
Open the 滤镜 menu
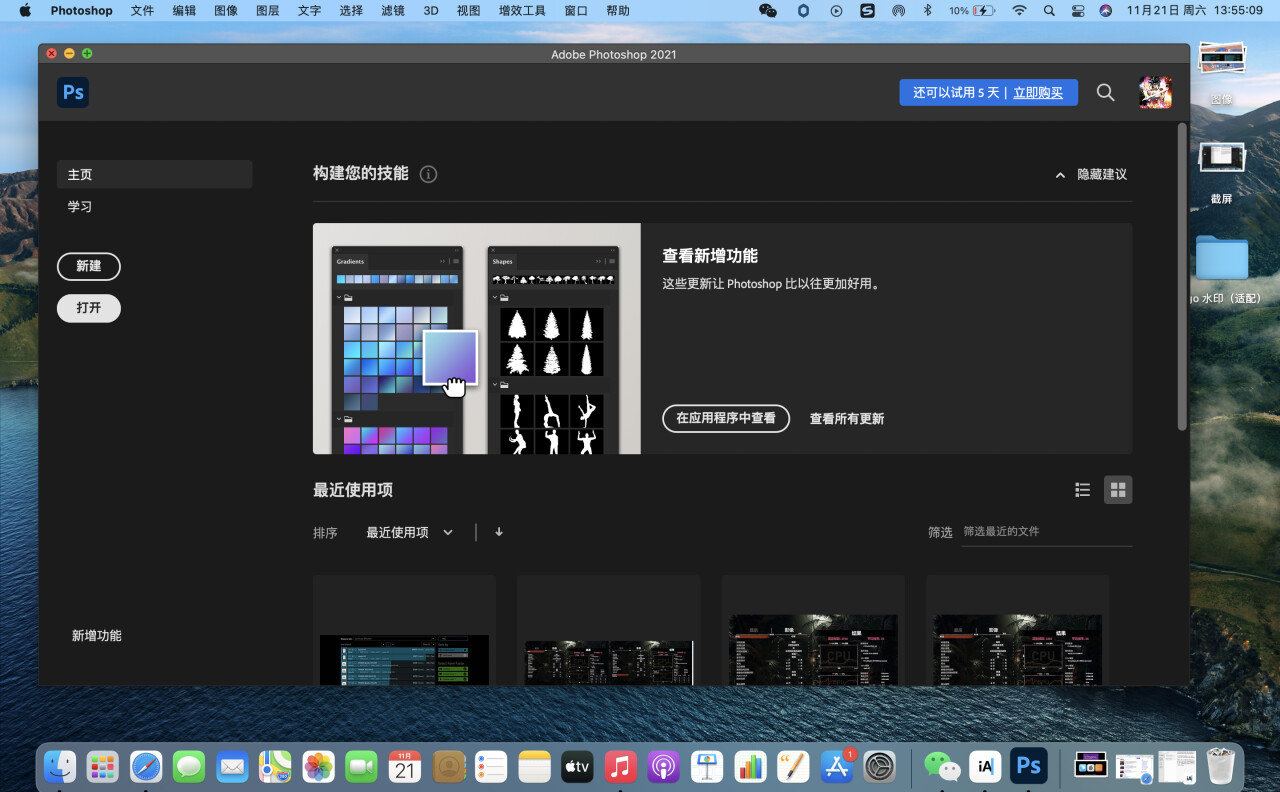tap(392, 10)
